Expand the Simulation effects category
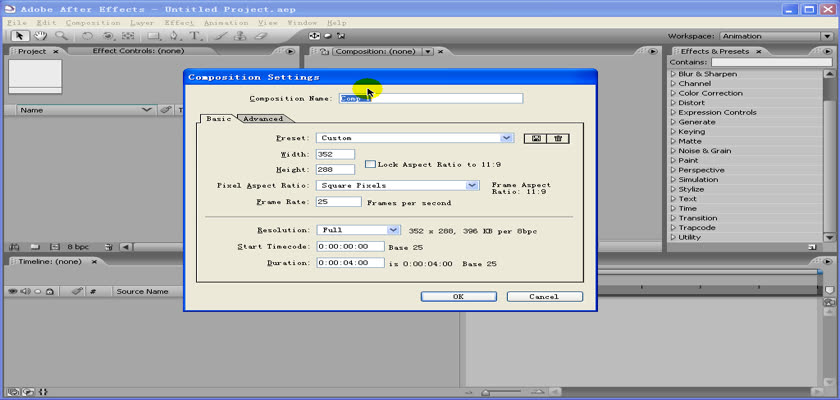 pos(673,180)
